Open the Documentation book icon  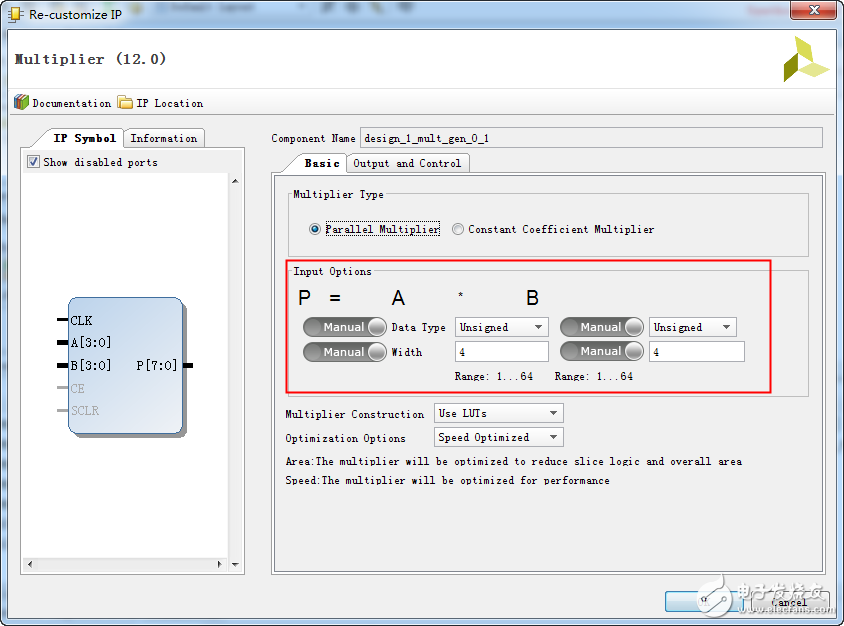point(22,103)
